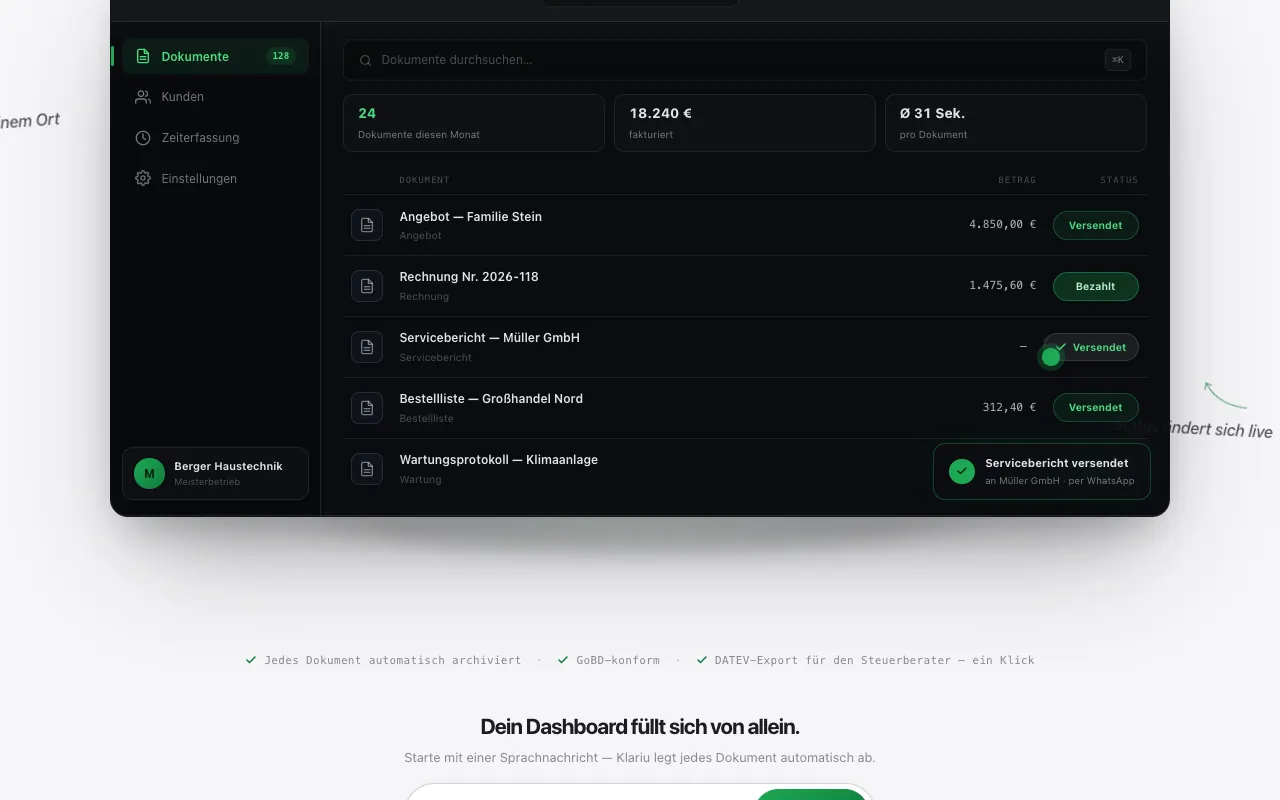1280x800 pixels.
Task: Click the 4.850,00 € amount
Action: click(1002, 225)
